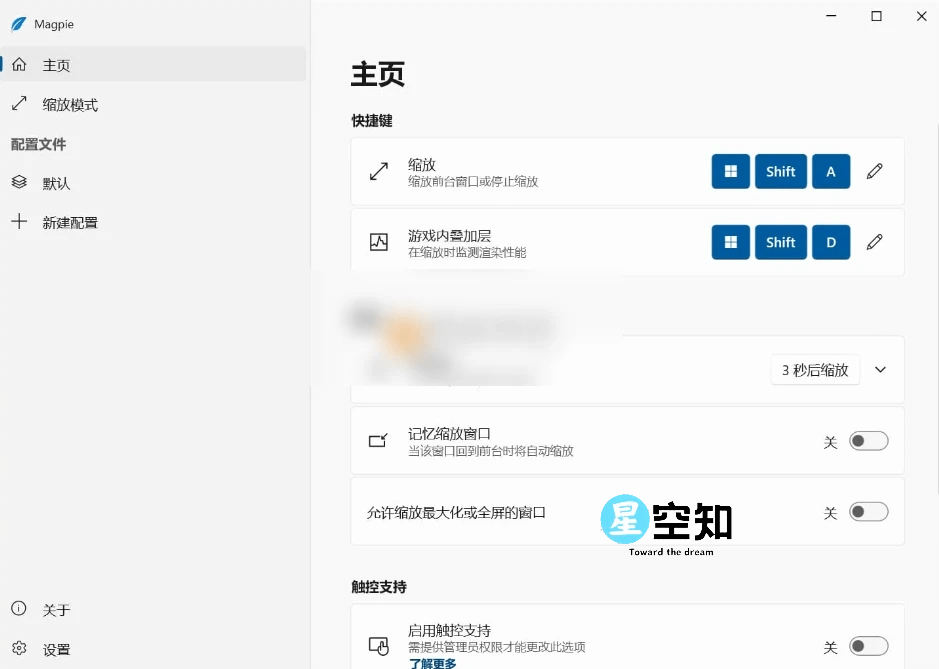
Task: Enable 允许缩放最大化或全屏的窗口
Action: [x=868, y=511]
